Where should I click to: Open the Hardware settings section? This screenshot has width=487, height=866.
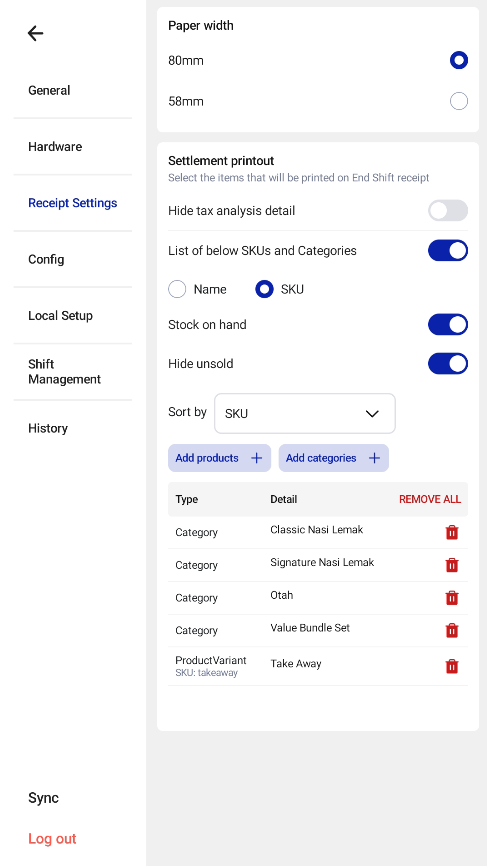[55, 147]
